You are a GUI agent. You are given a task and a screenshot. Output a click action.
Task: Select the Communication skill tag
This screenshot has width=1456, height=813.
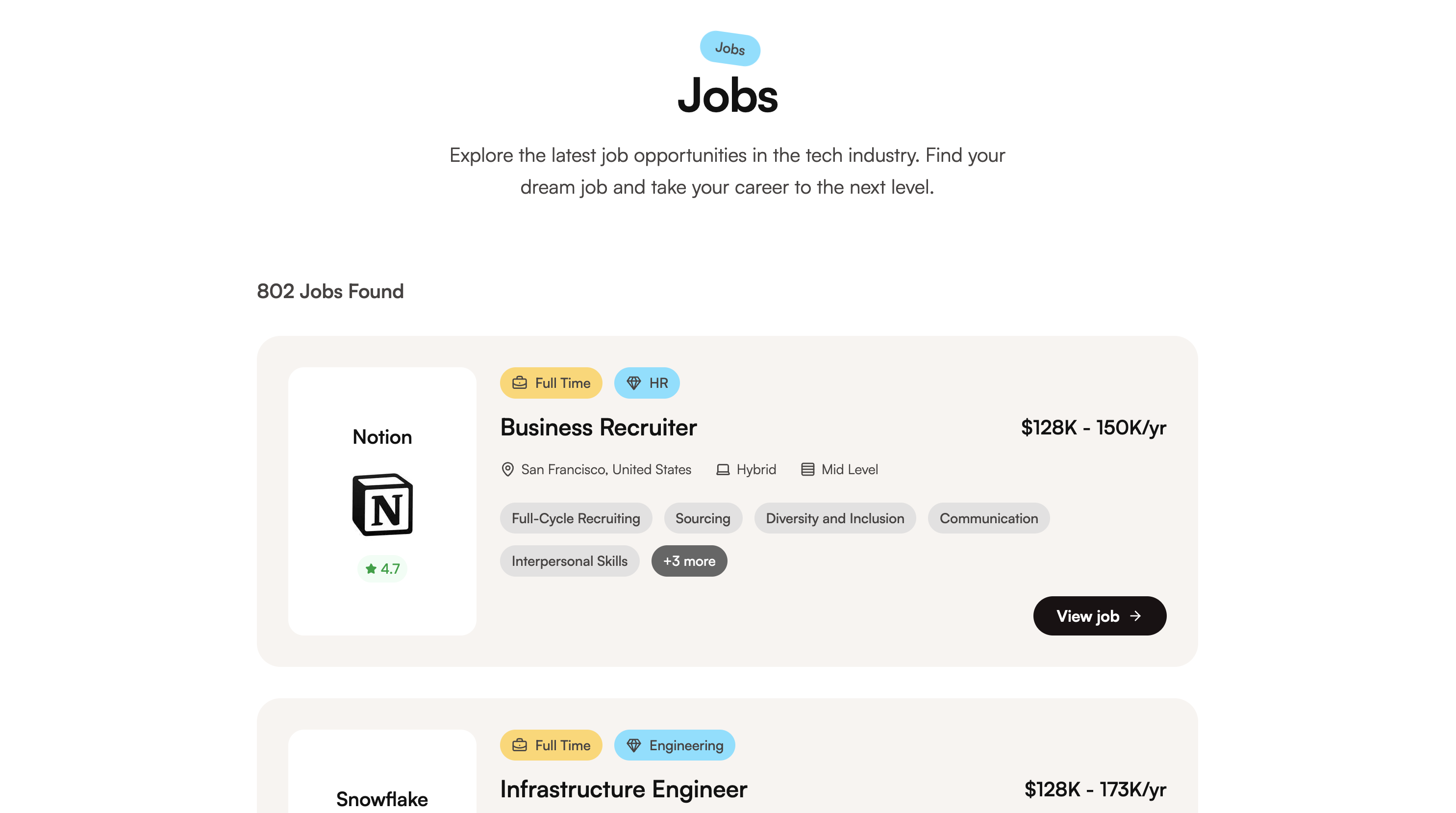989,518
